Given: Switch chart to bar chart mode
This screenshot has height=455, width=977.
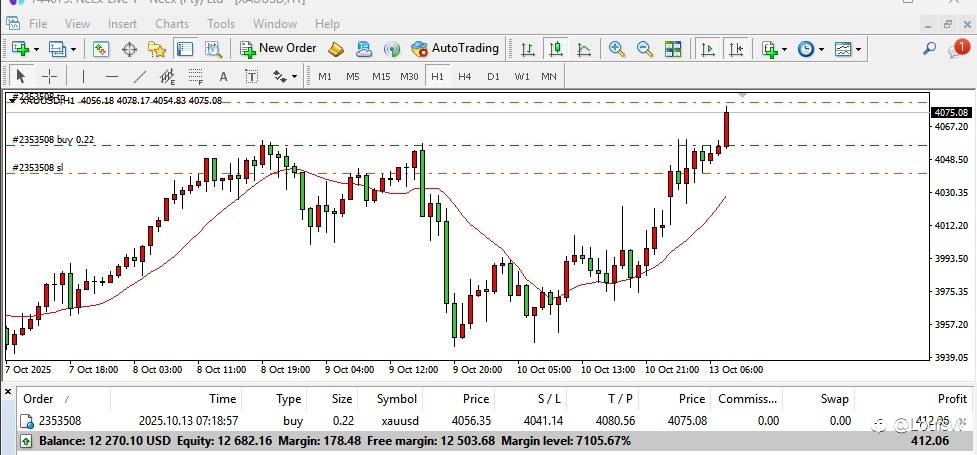Looking at the screenshot, I should click(527, 49).
